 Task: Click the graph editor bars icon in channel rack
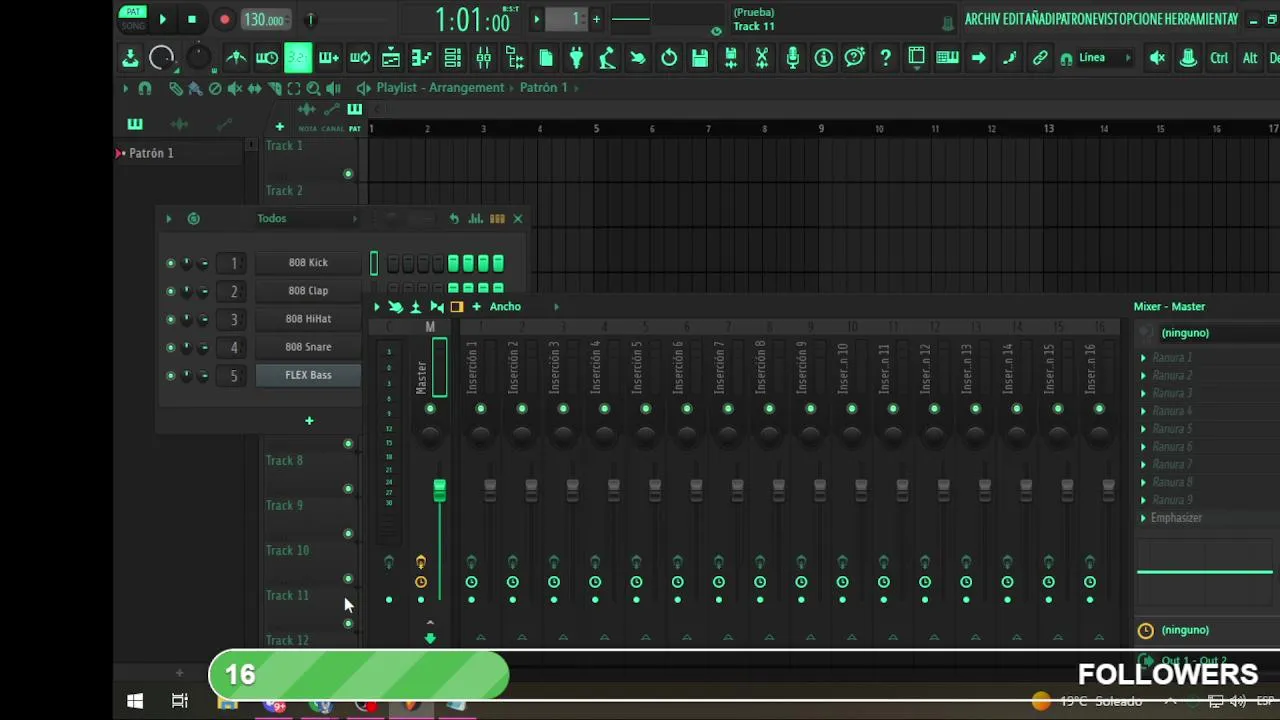tap(476, 218)
